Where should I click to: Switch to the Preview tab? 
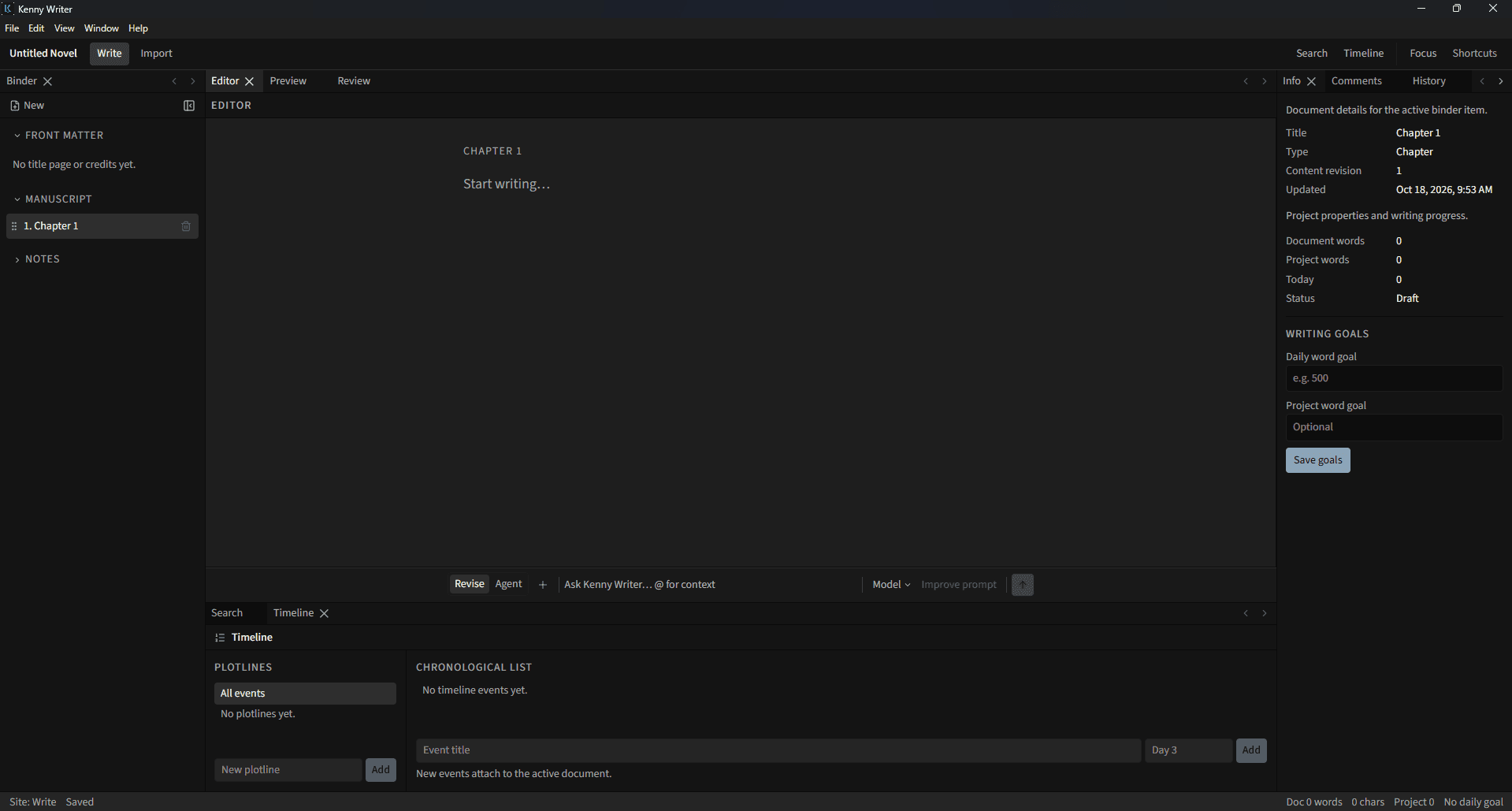[288, 81]
